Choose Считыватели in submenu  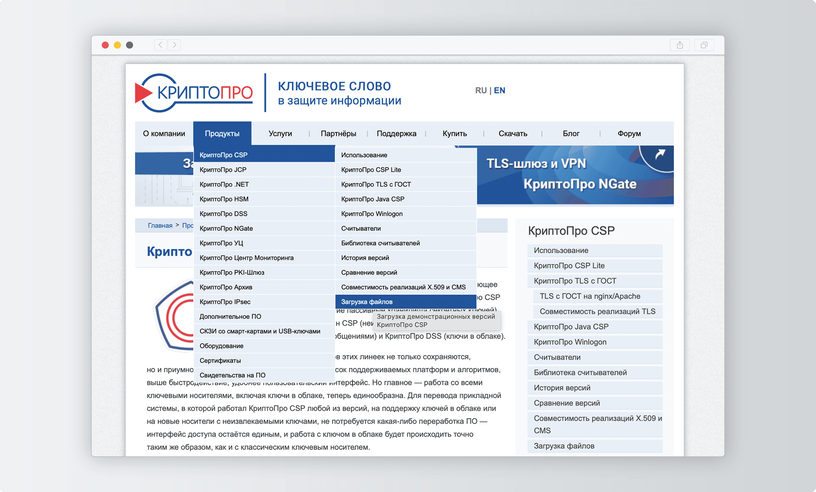[406, 228]
